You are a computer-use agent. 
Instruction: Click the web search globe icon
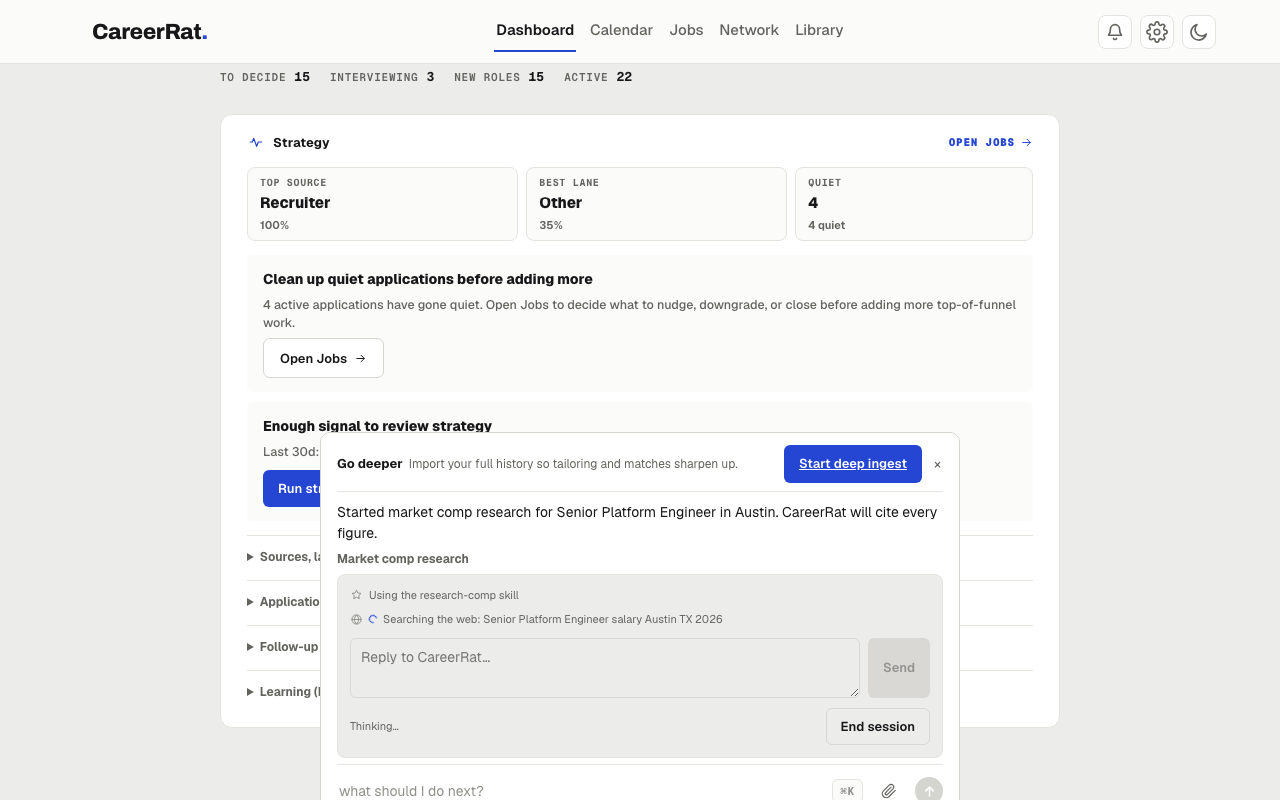pyautogui.click(x=356, y=619)
